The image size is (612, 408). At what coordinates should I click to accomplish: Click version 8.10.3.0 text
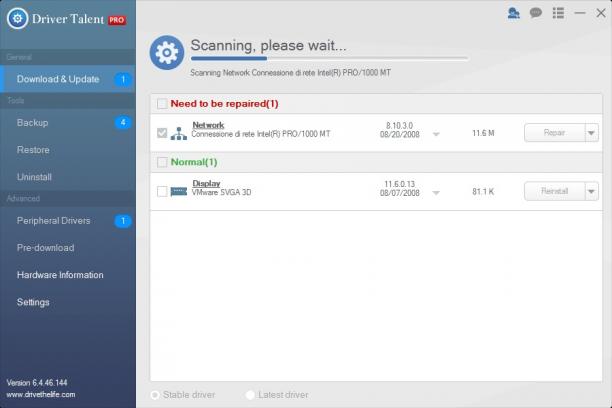coord(399,125)
